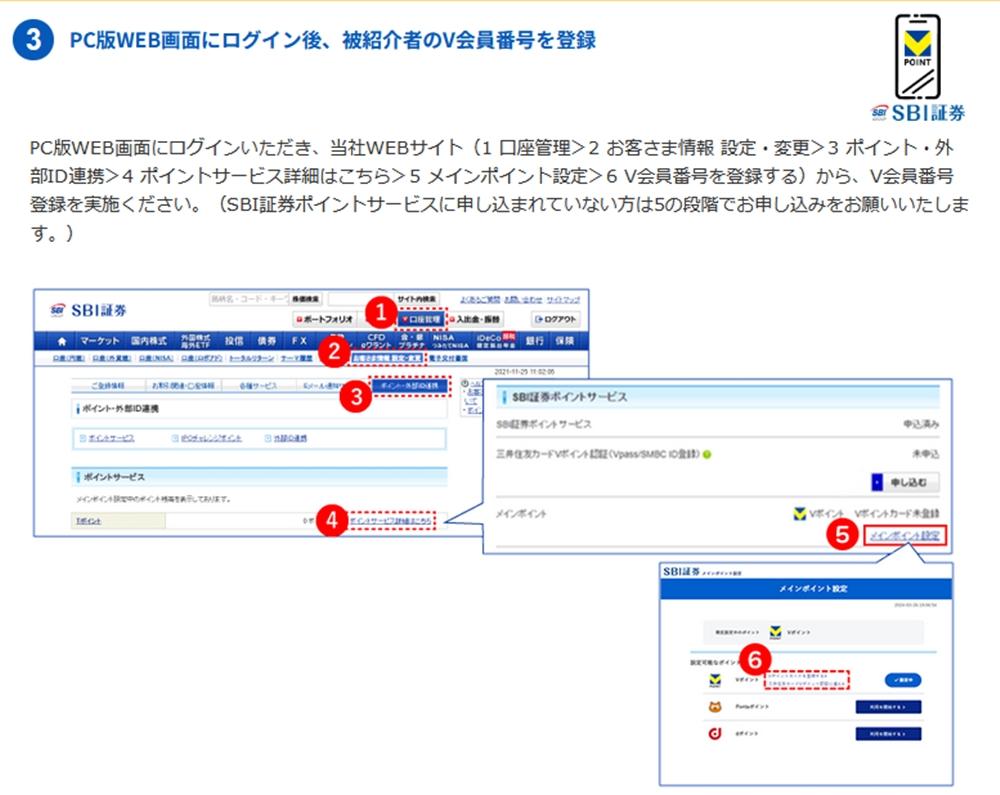Viewport: 1000px width, 795px height.
Task: Click the Vポイントカード未登録 text
Action: 897,513
